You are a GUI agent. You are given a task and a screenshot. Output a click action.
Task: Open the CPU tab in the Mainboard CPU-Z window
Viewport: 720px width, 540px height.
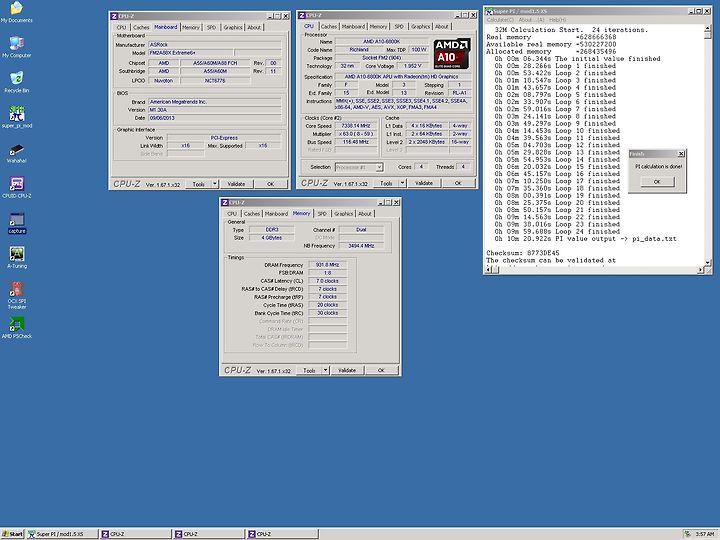pos(121,28)
